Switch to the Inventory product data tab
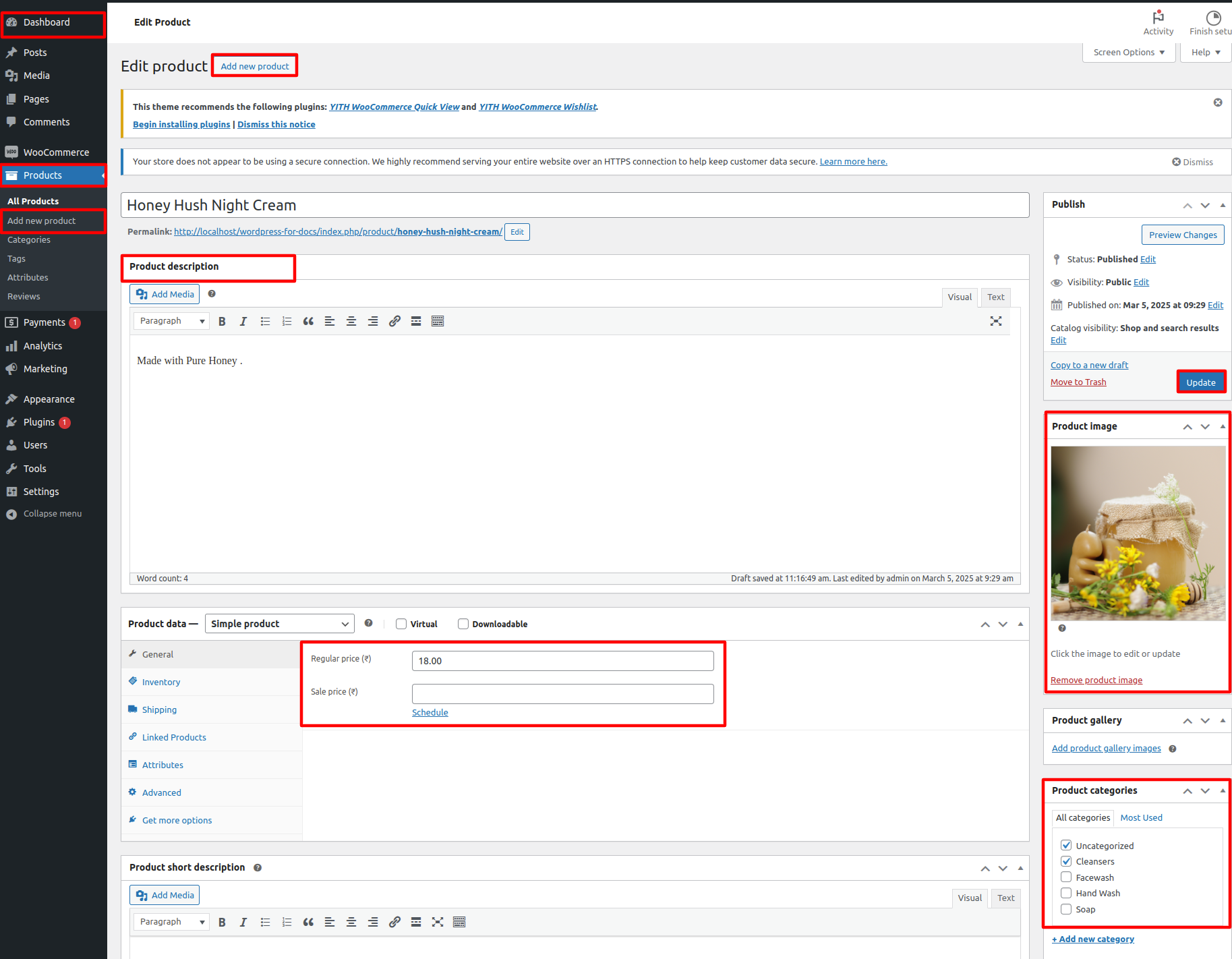The image size is (1232, 959). click(x=161, y=682)
